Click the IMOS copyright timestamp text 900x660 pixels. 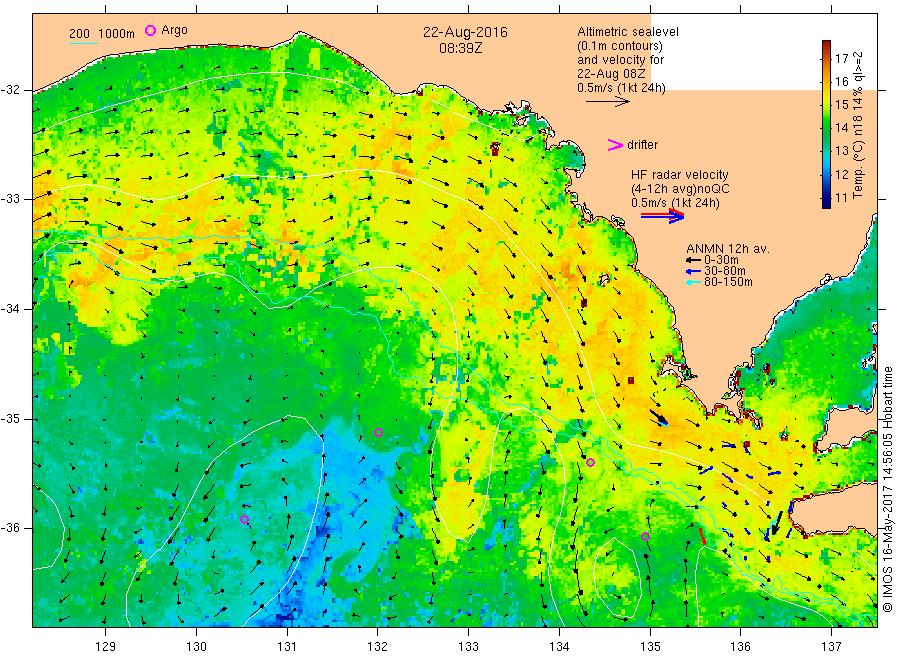click(x=887, y=489)
